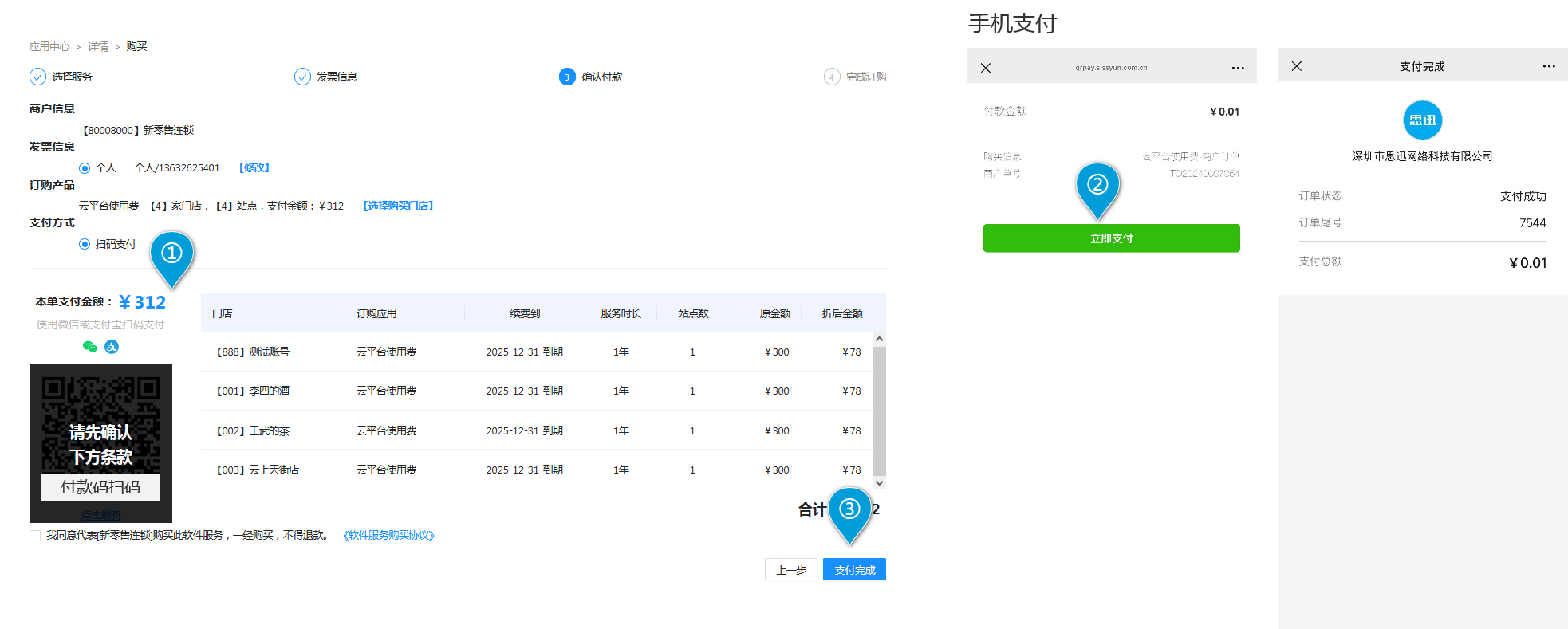Click ¥0.01 total on 支付完成 page
The width and height of the screenshot is (1568, 629).
[1527, 262]
